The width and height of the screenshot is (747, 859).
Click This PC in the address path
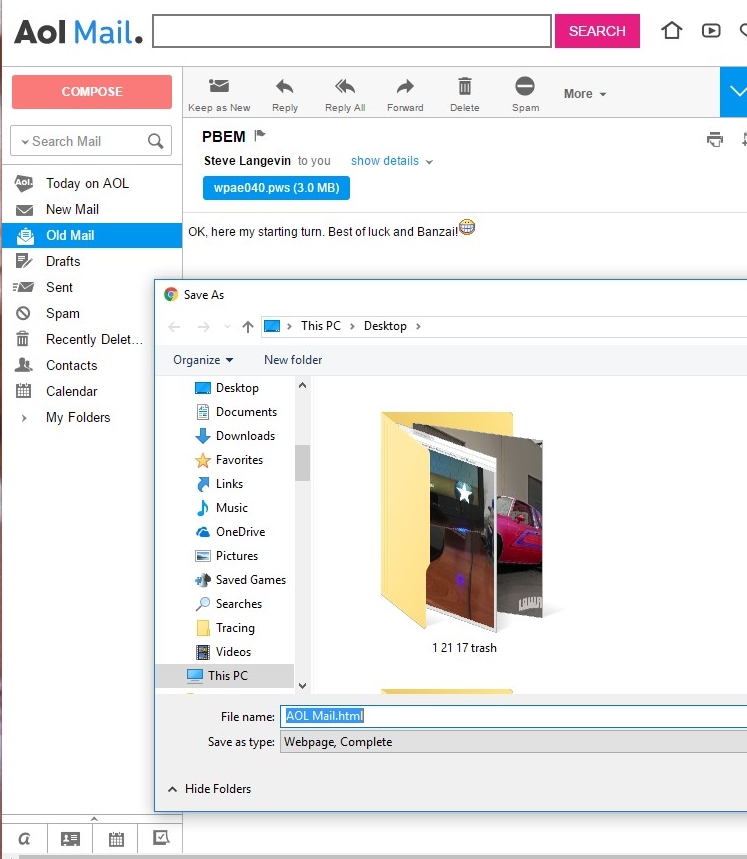coord(321,326)
